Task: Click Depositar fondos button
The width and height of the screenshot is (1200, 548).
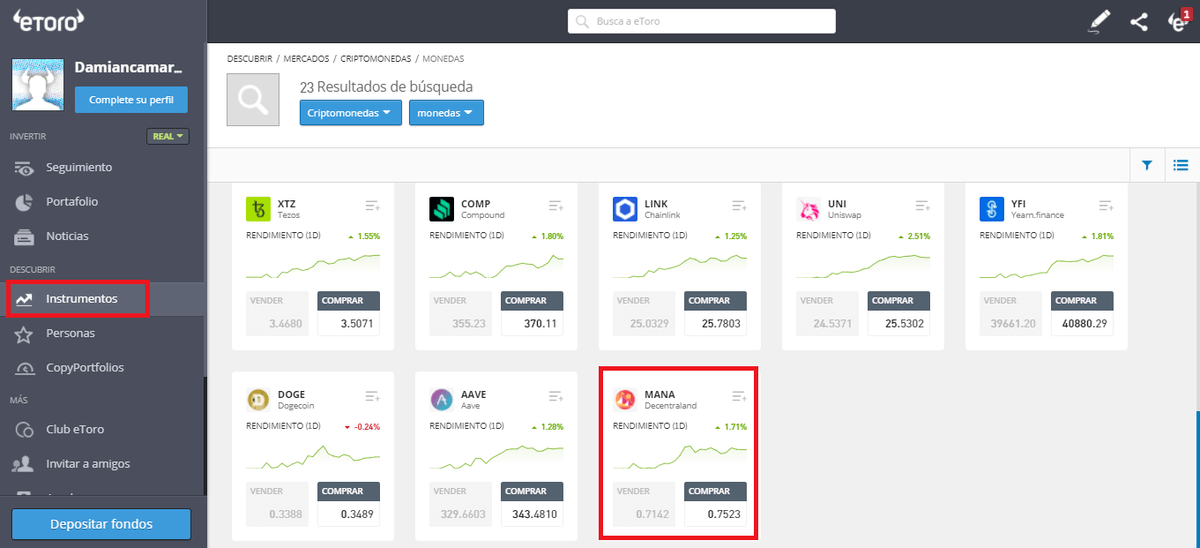Action: (x=101, y=524)
